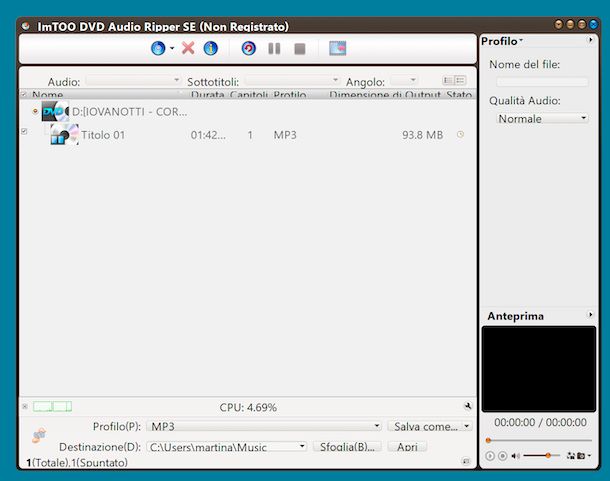Click the Salva come... button
The width and height of the screenshot is (610, 481).
(425, 427)
